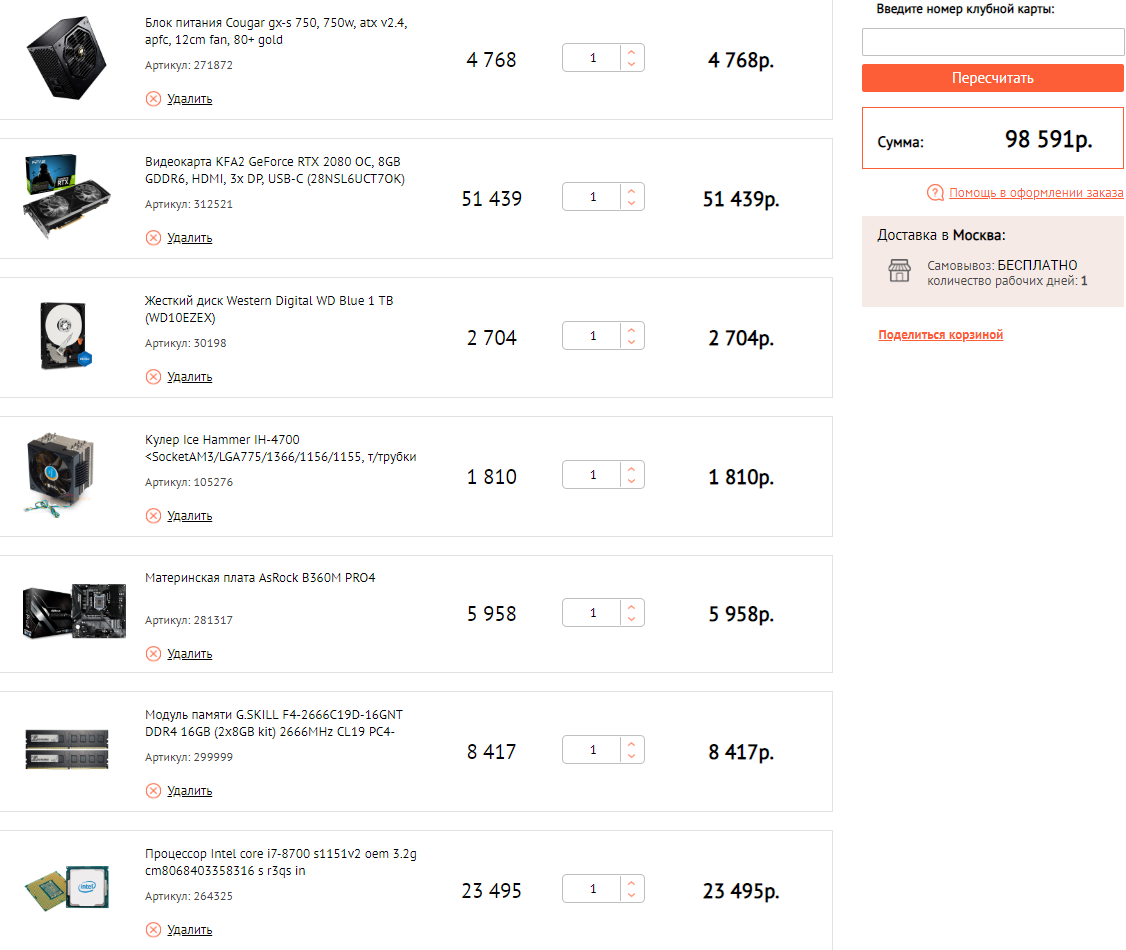
Task: Click the pickup store icon in delivery
Action: (899, 271)
